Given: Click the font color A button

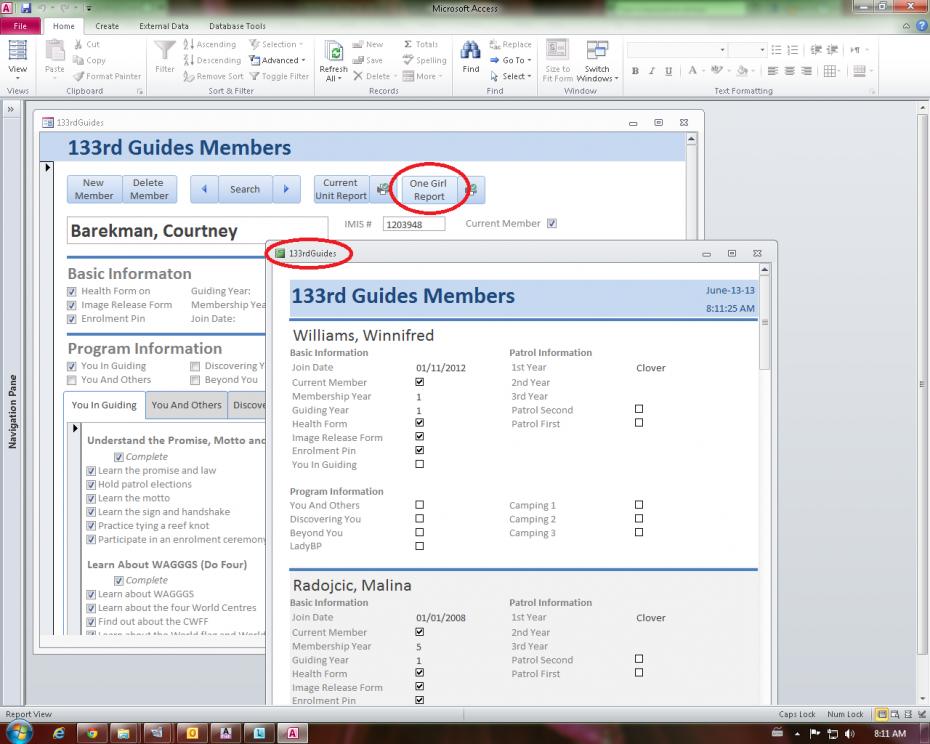Looking at the screenshot, I should pos(692,71).
